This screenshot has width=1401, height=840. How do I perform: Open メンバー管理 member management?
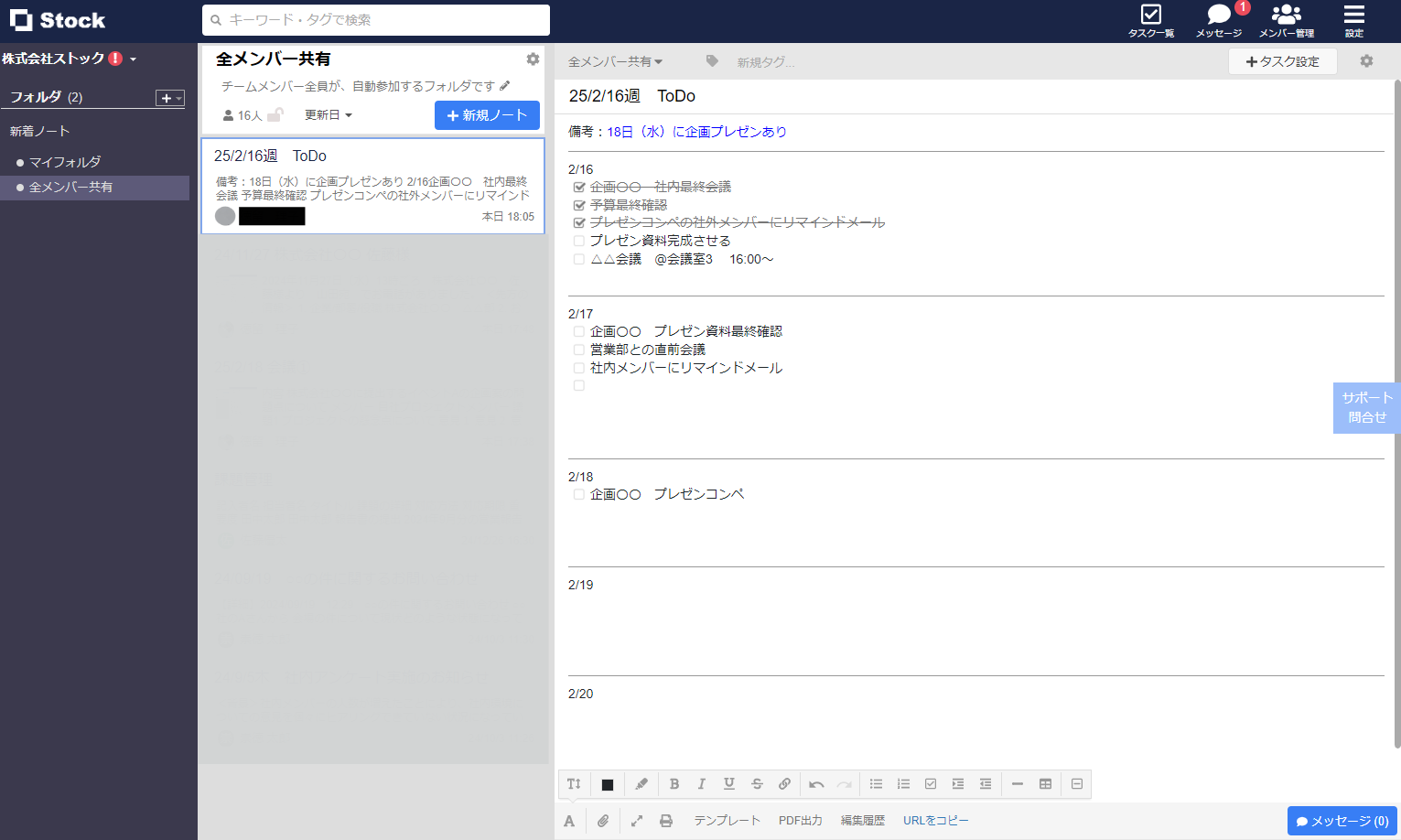(1287, 21)
